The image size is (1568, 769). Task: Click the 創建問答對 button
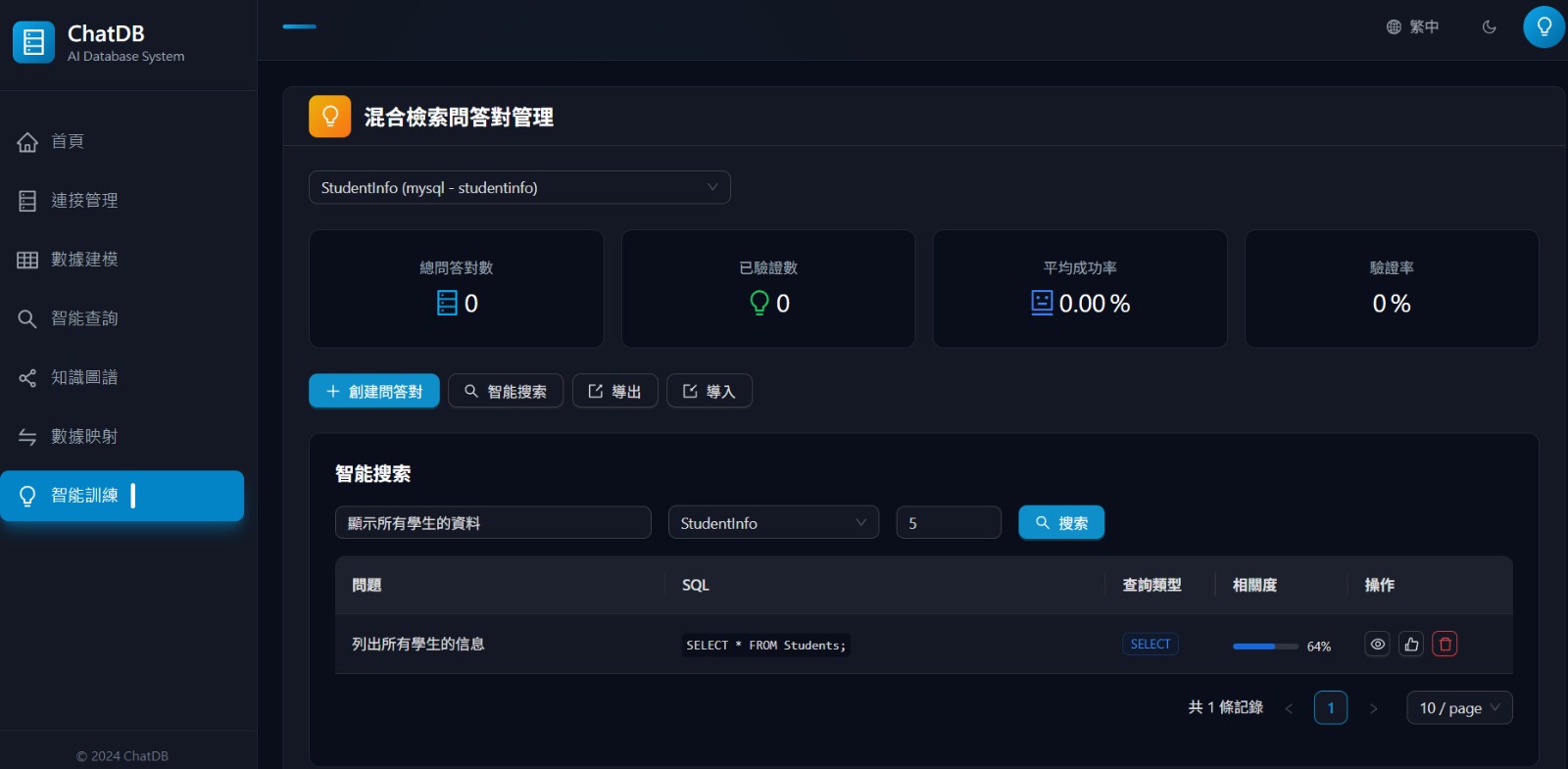coord(374,391)
